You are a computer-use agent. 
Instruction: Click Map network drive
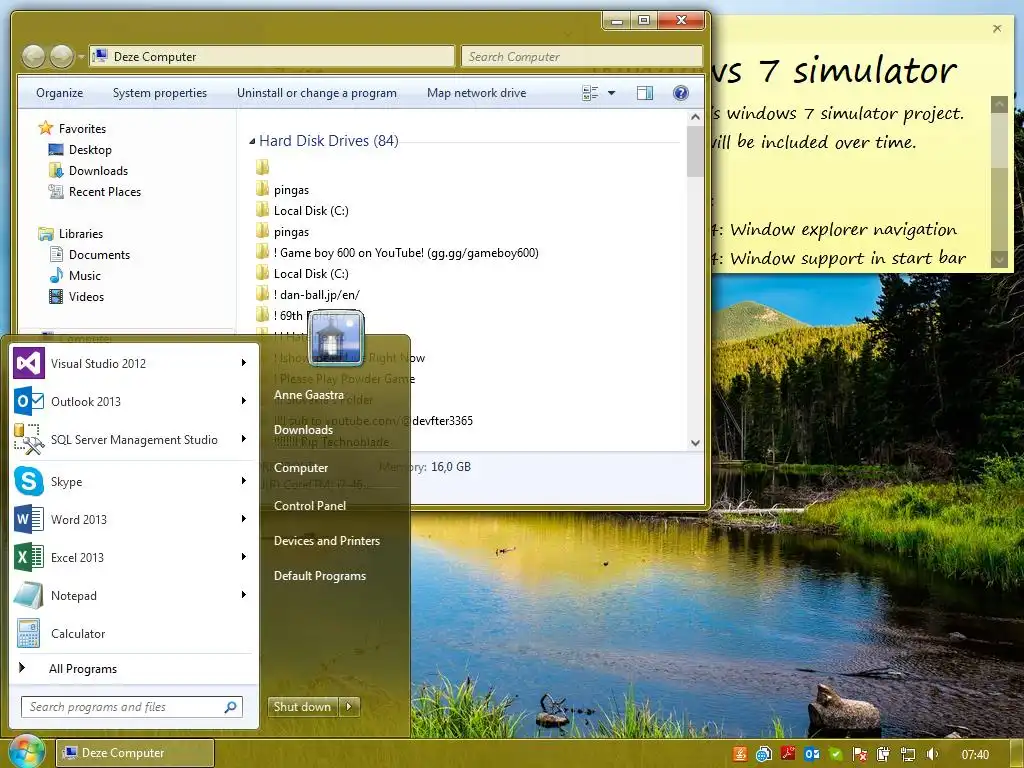(x=477, y=93)
